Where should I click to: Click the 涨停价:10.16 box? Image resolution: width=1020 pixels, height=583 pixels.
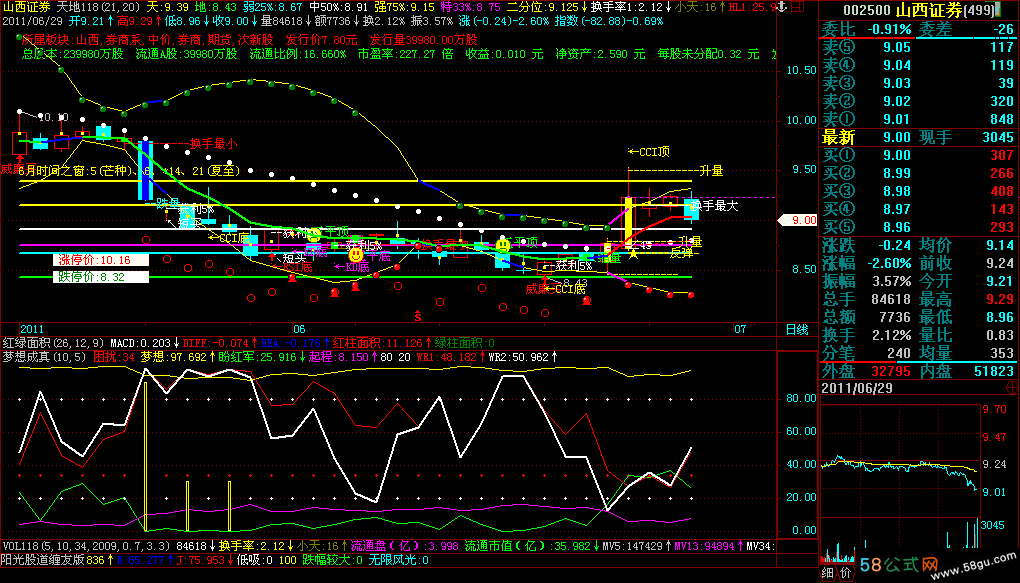pyautogui.click(x=101, y=260)
